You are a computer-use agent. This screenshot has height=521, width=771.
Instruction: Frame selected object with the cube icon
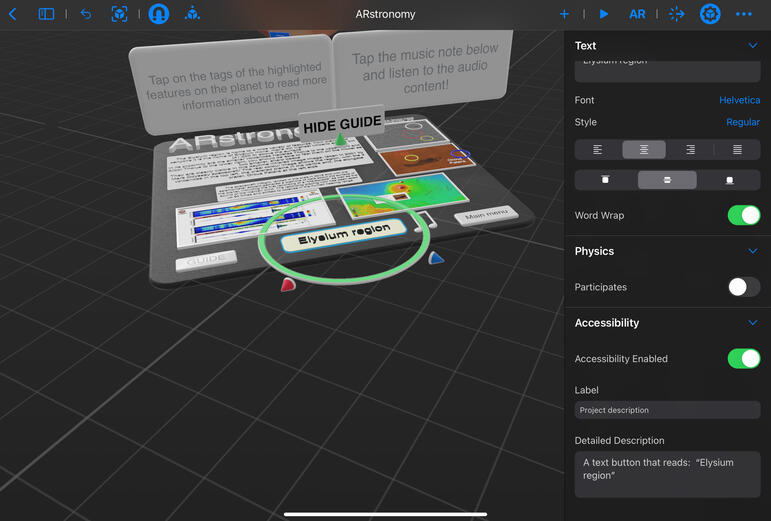pyautogui.click(x=119, y=14)
